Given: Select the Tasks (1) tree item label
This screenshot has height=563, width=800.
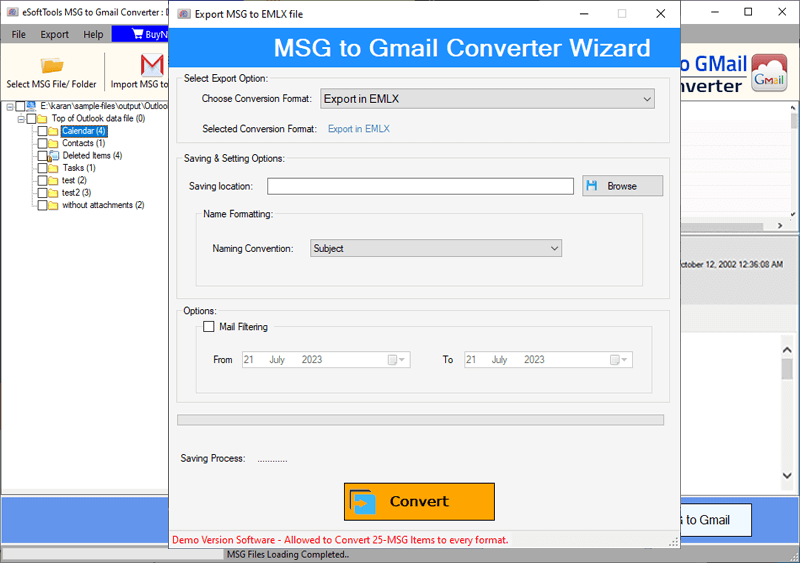Looking at the screenshot, I should (x=79, y=168).
